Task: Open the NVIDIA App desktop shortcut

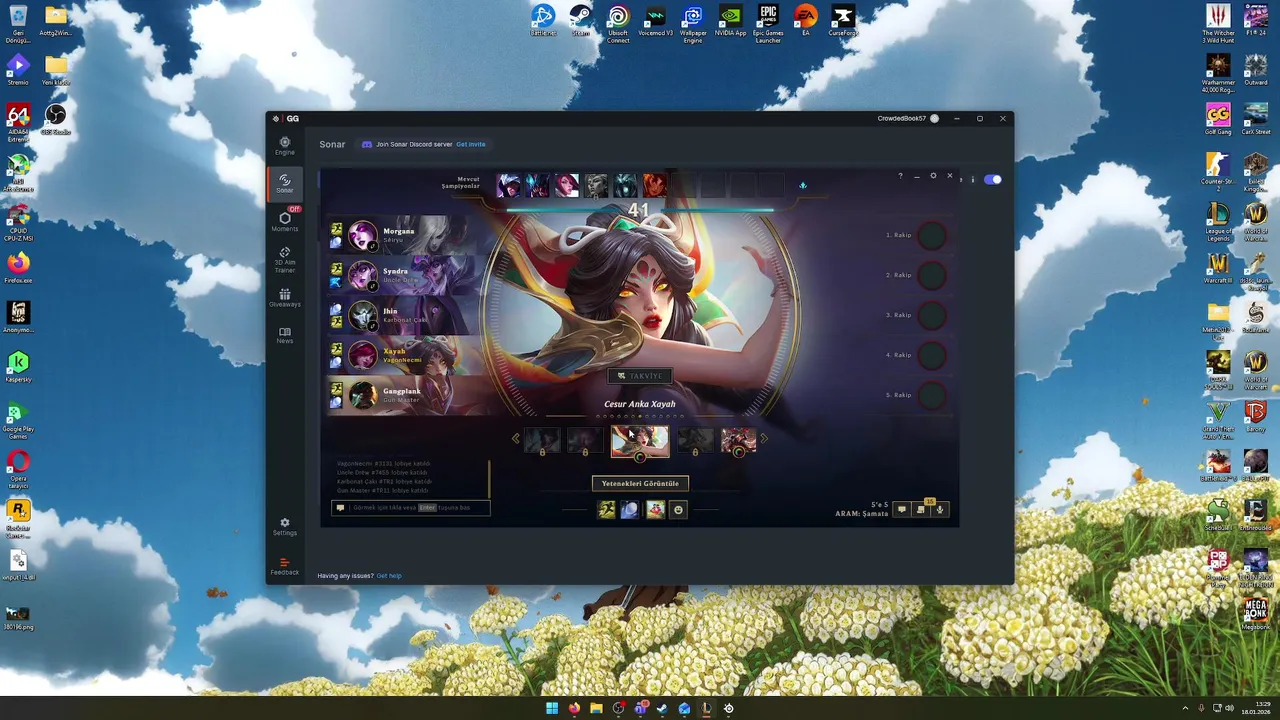Action: pyautogui.click(x=731, y=20)
